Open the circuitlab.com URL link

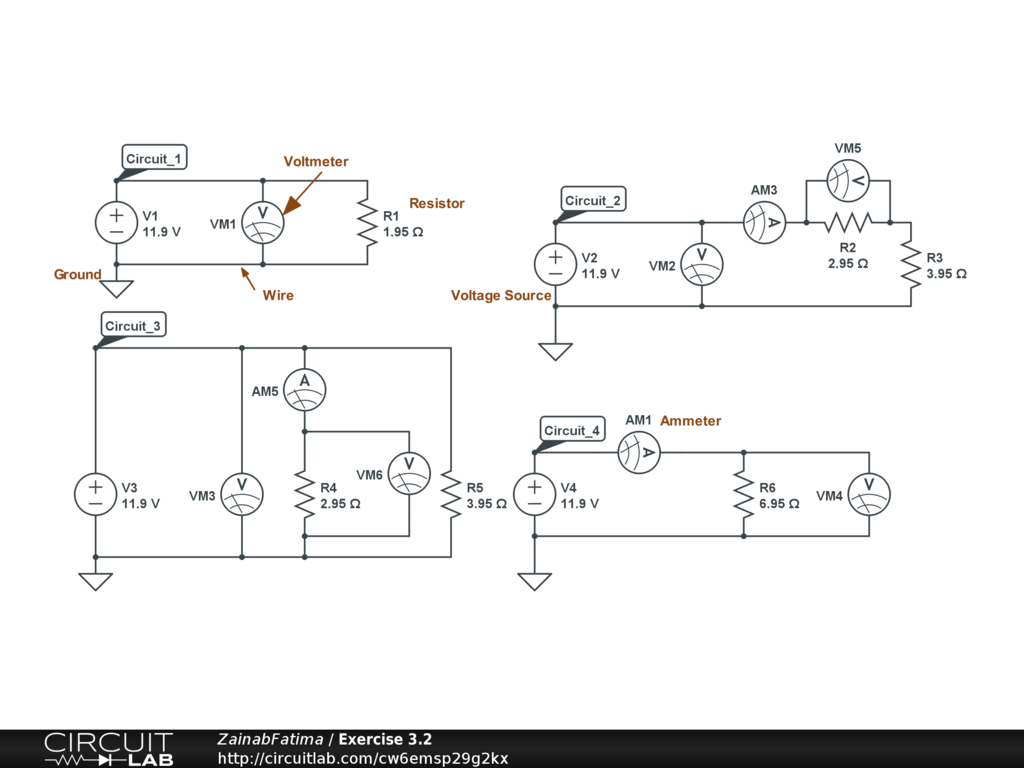click(363, 758)
